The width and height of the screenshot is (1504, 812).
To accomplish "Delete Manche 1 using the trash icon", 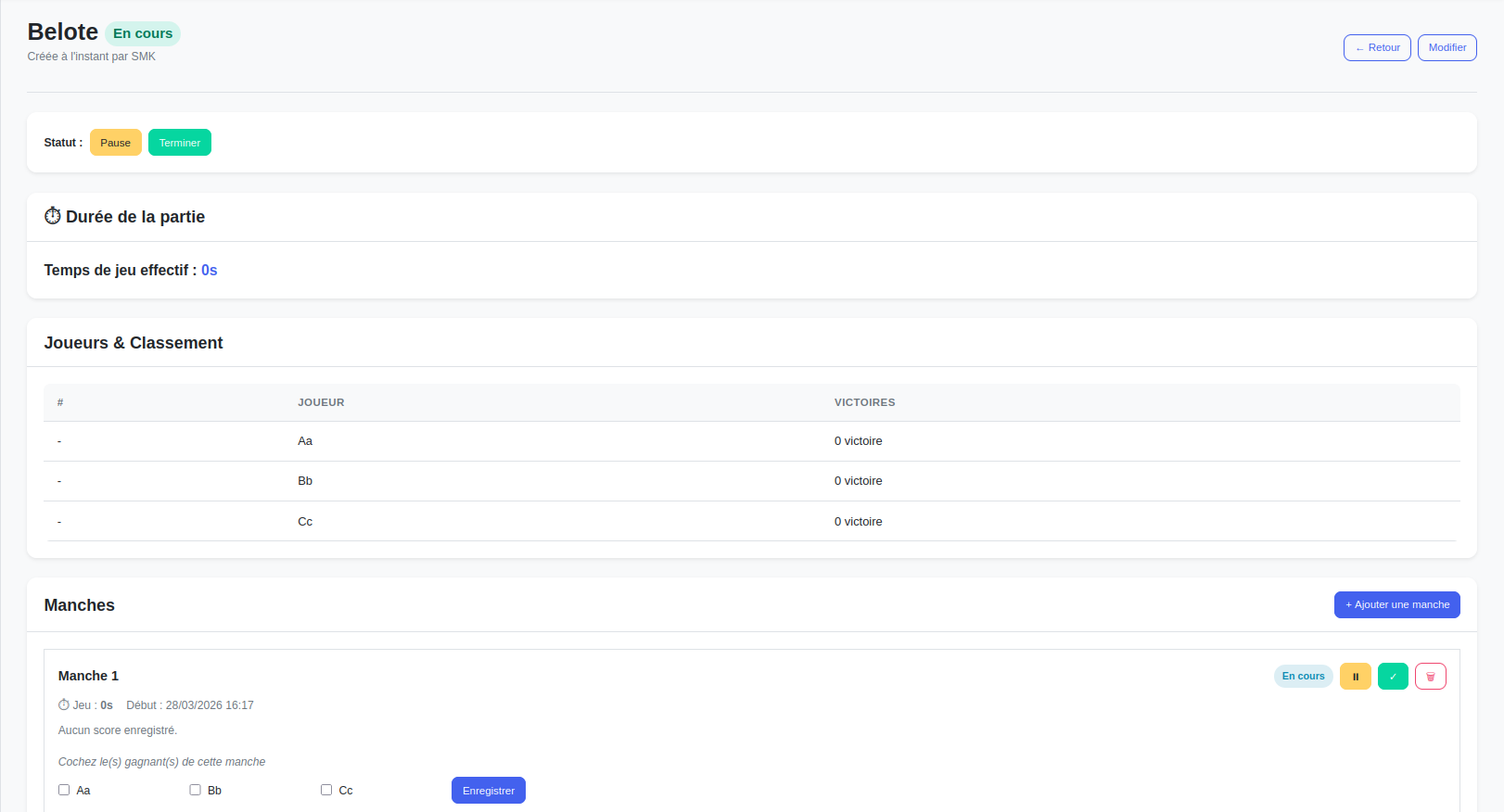I will (x=1431, y=677).
